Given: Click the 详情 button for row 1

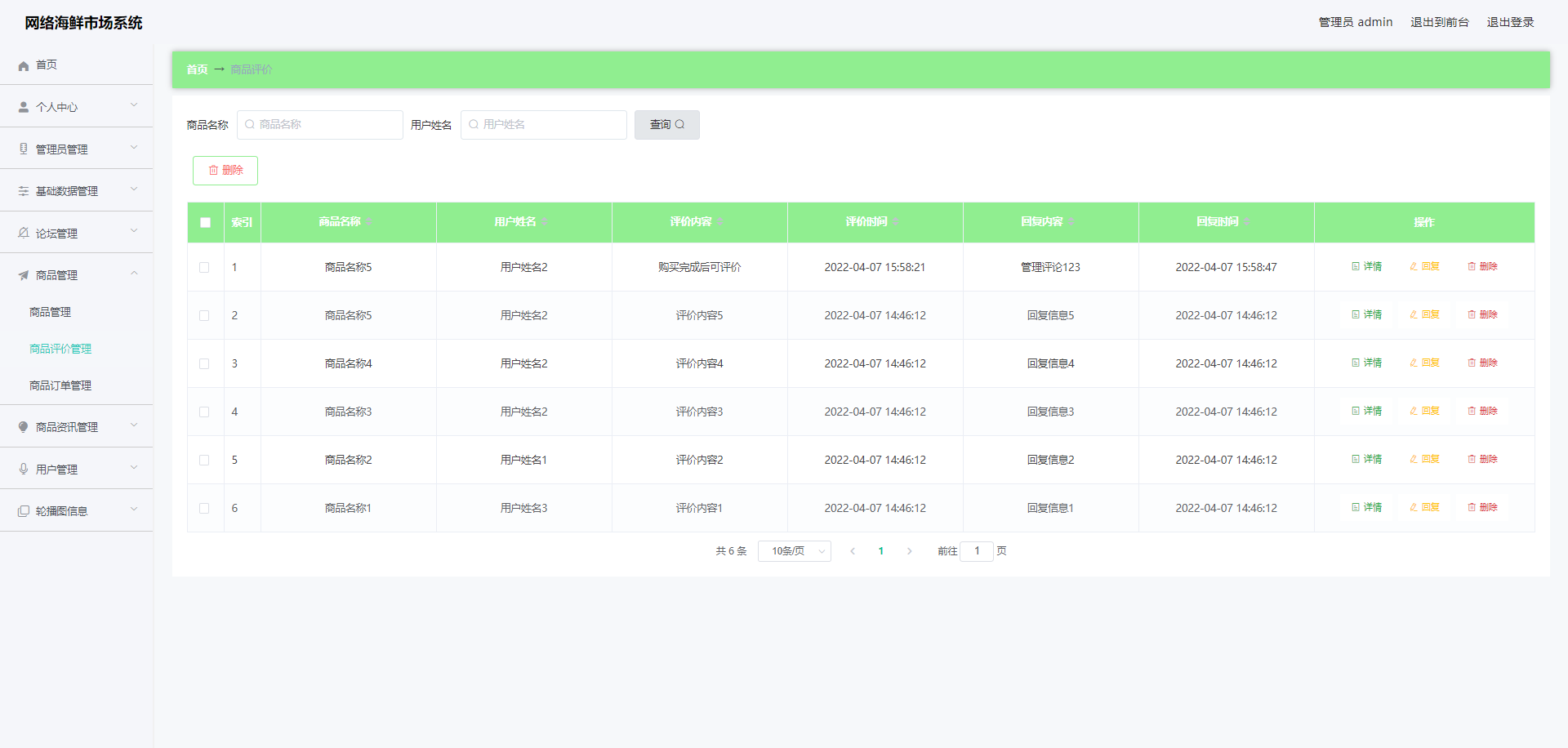Looking at the screenshot, I should pos(1366,266).
